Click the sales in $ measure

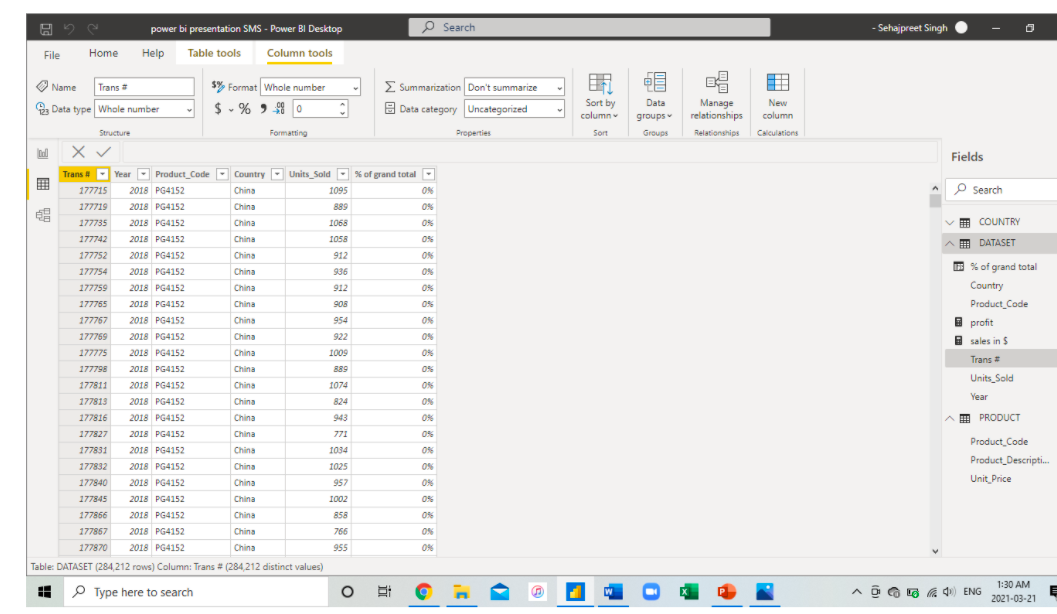987,340
